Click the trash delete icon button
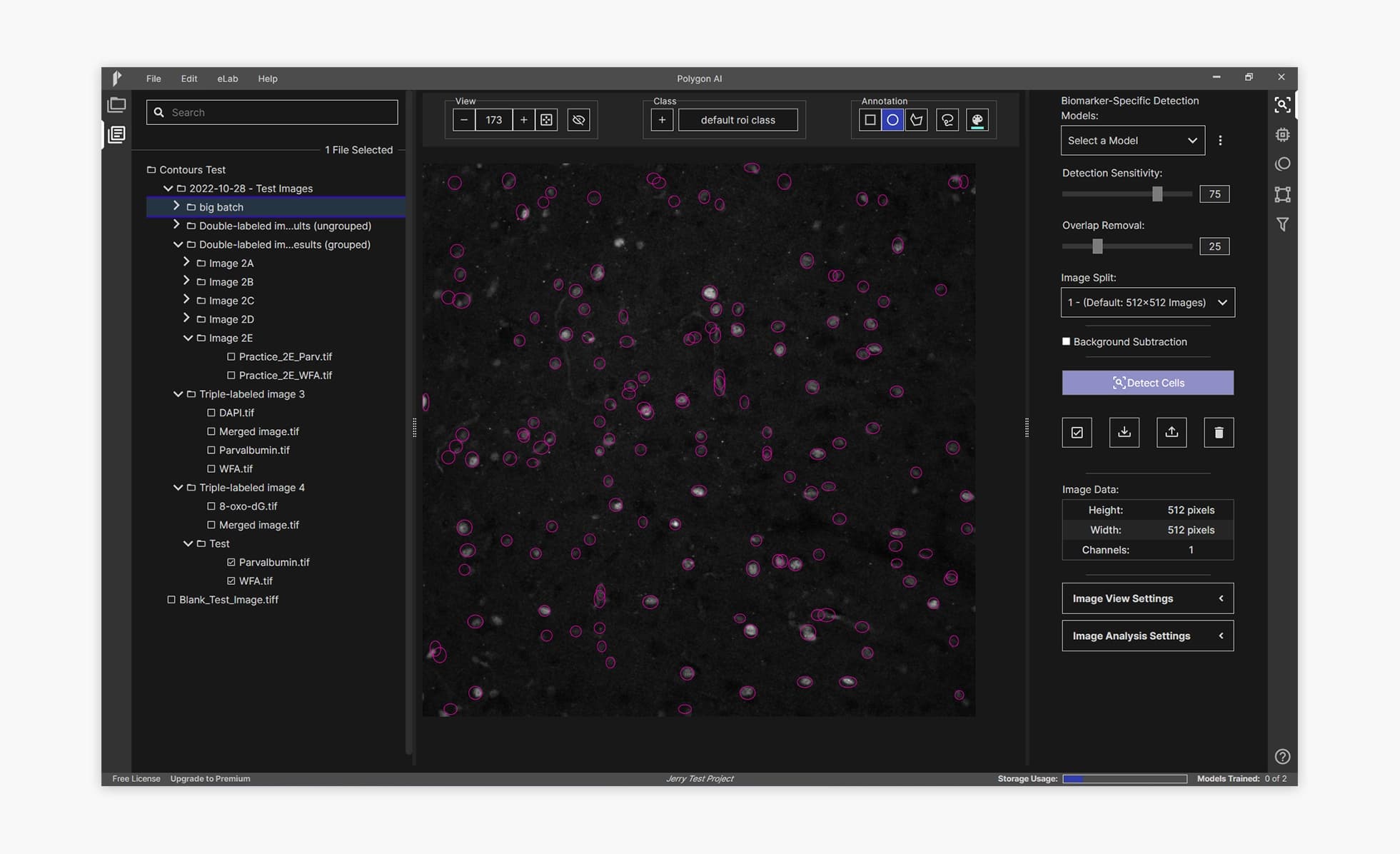 (1219, 433)
